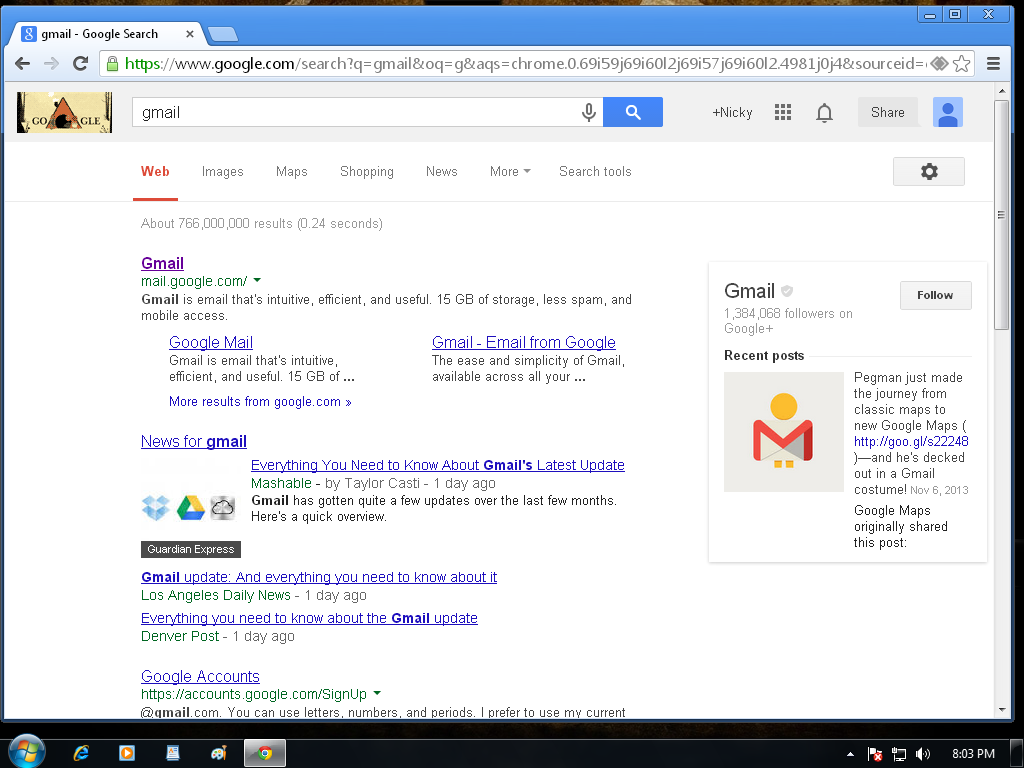The width and height of the screenshot is (1024, 768).
Task: Bookmark this page with star icon
Action: [962, 64]
